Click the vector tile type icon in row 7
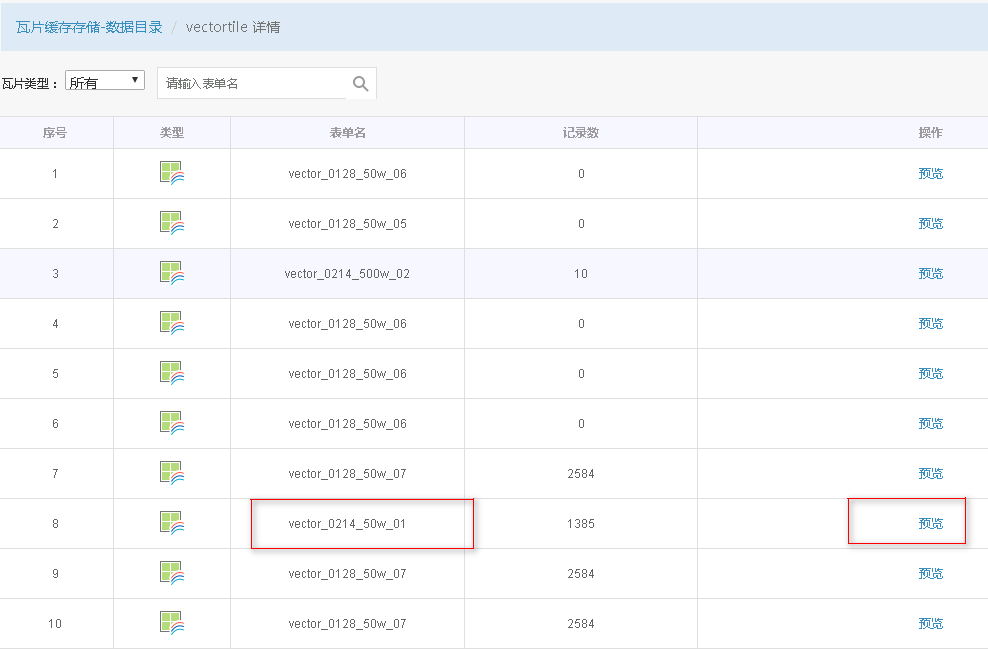This screenshot has height=649, width=988. click(x=171, y=473)
